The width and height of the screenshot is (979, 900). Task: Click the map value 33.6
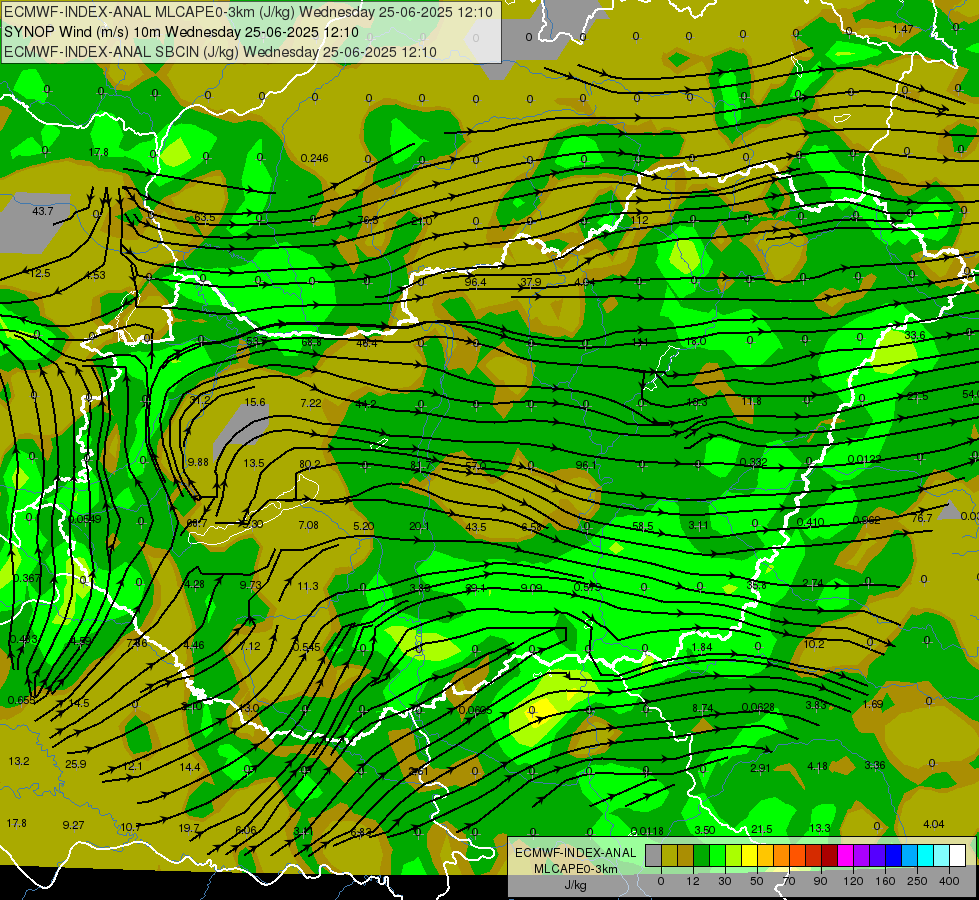(915, 335)
